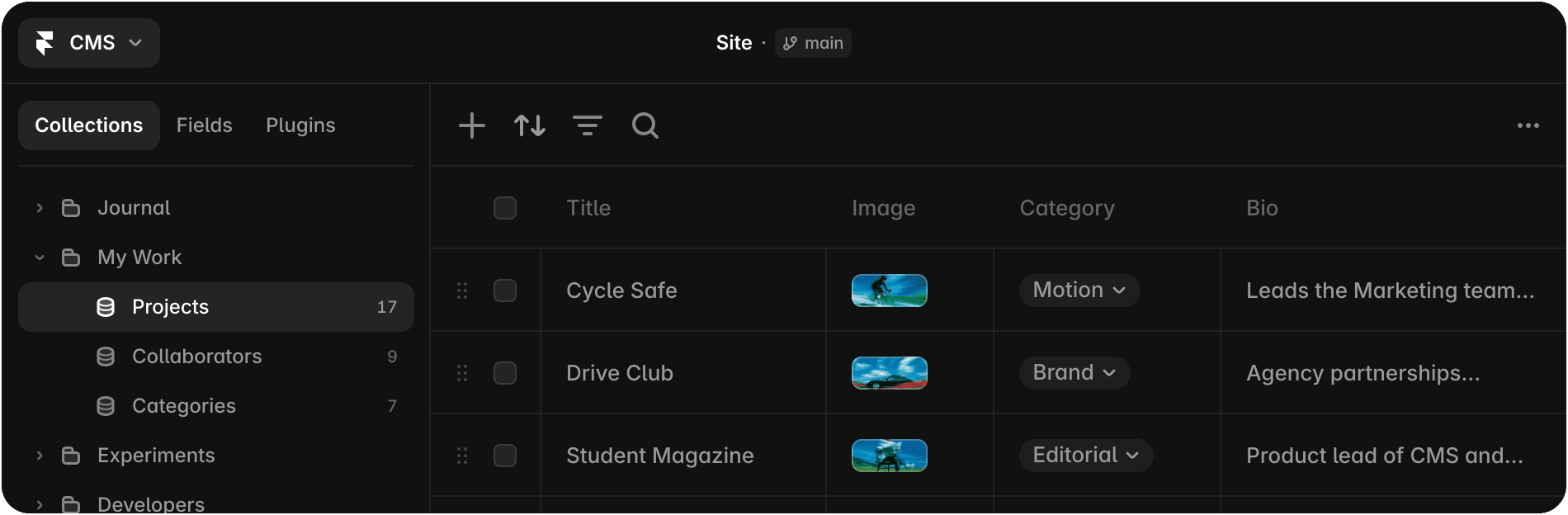
Task: Click the Collaborators database icon
Action: point(106,357)
